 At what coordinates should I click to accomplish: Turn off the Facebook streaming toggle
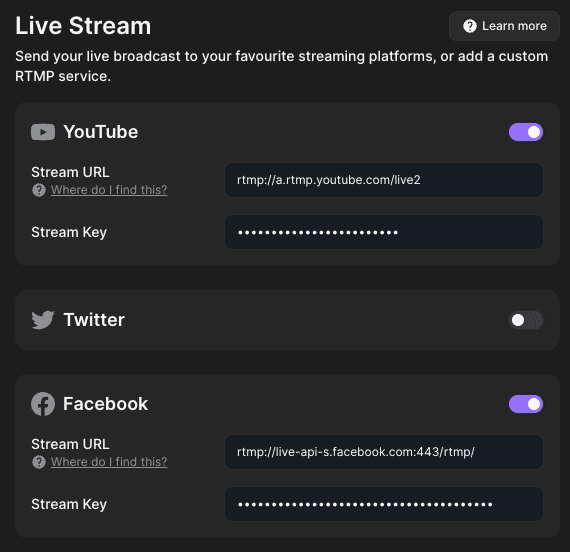tap(526, 404)
